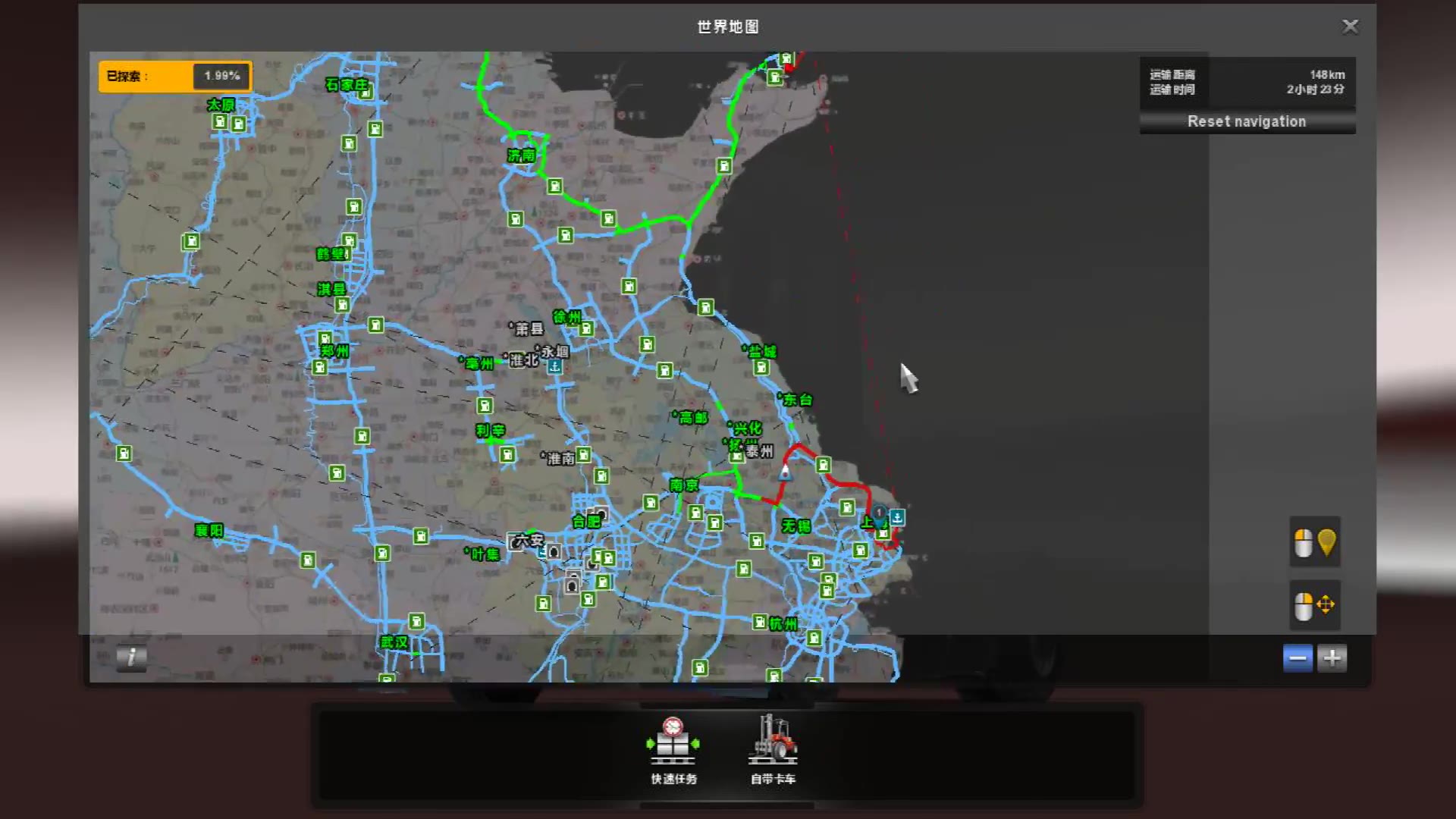Click the 郑州 city label
This screenshot has height=819, width=1456.
[x=334, y=351]
